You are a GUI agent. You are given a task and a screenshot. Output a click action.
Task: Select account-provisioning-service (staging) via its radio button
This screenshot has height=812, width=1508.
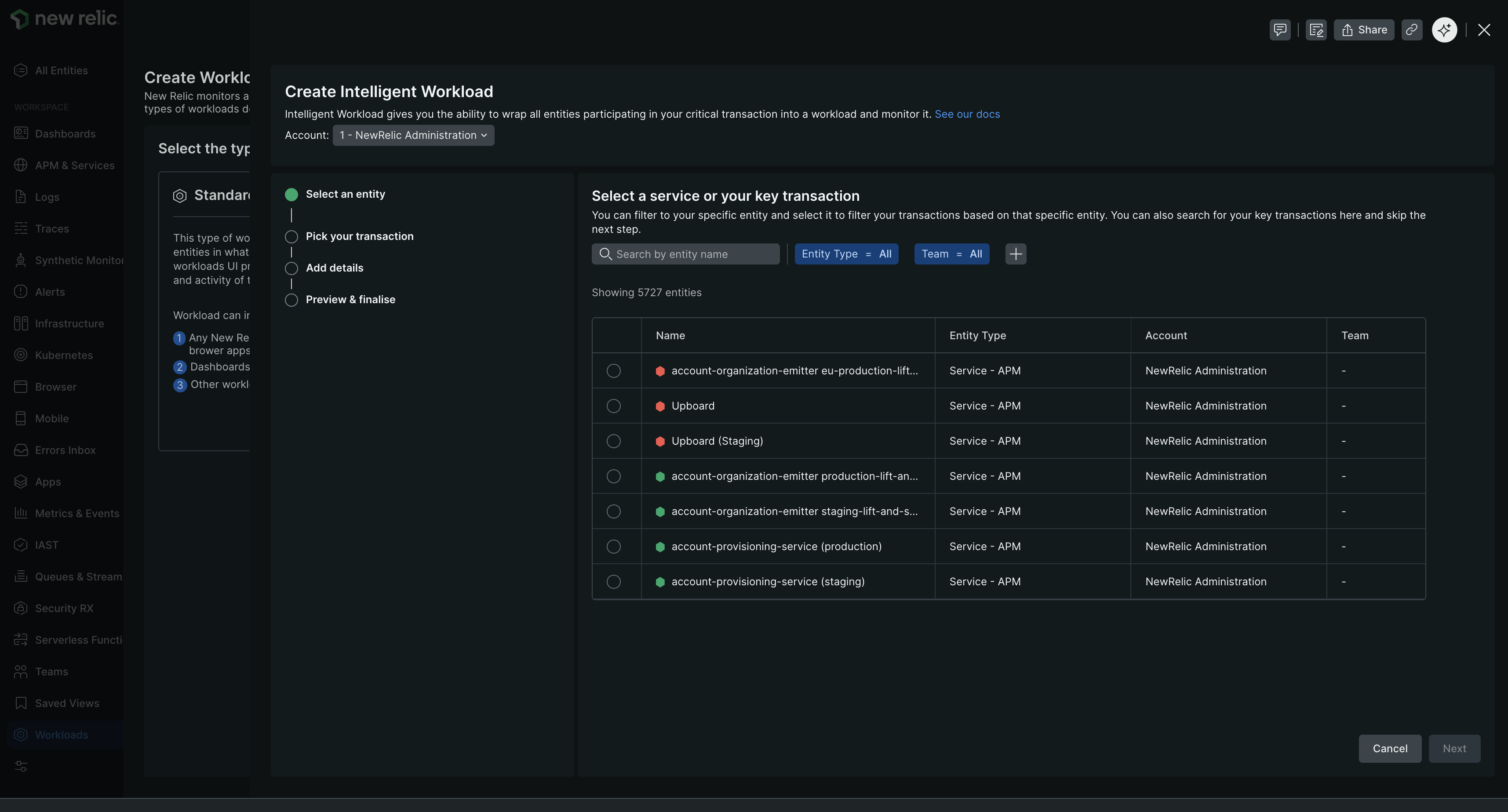[x=613, y=581]
